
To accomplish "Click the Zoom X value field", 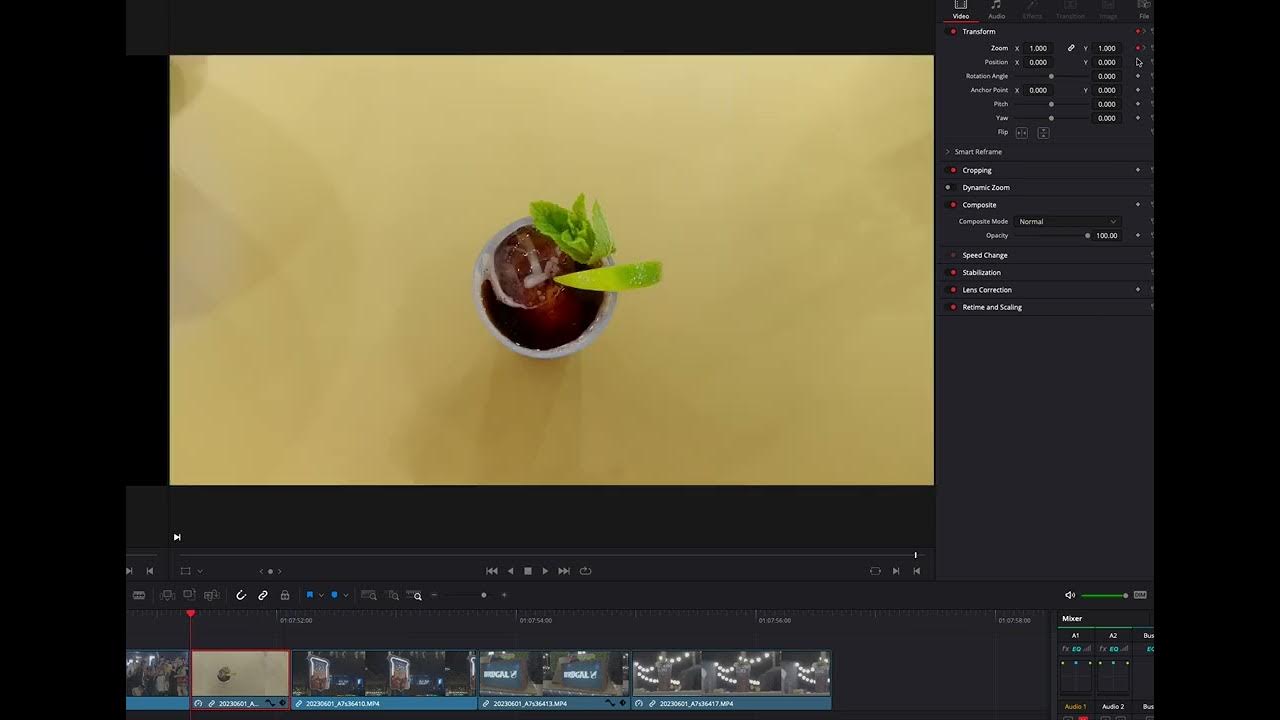I will [x=1039, y=48].
